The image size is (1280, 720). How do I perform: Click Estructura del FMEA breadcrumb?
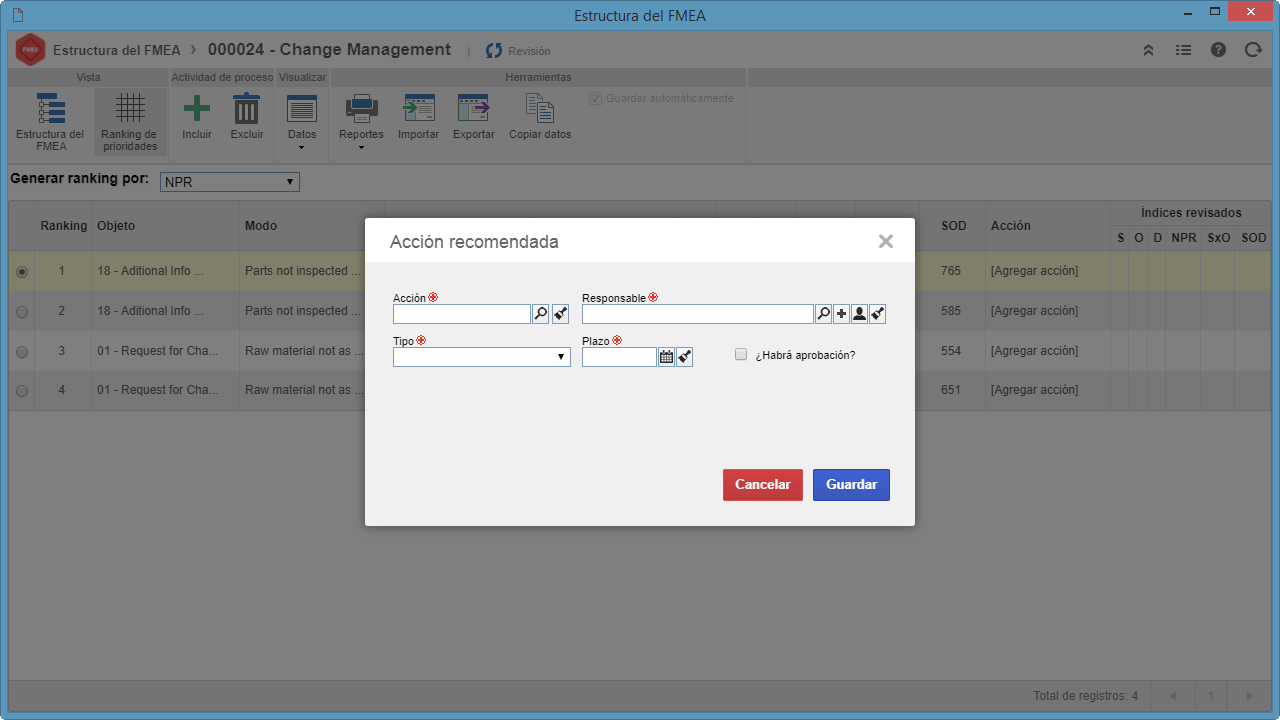(117, 50)
